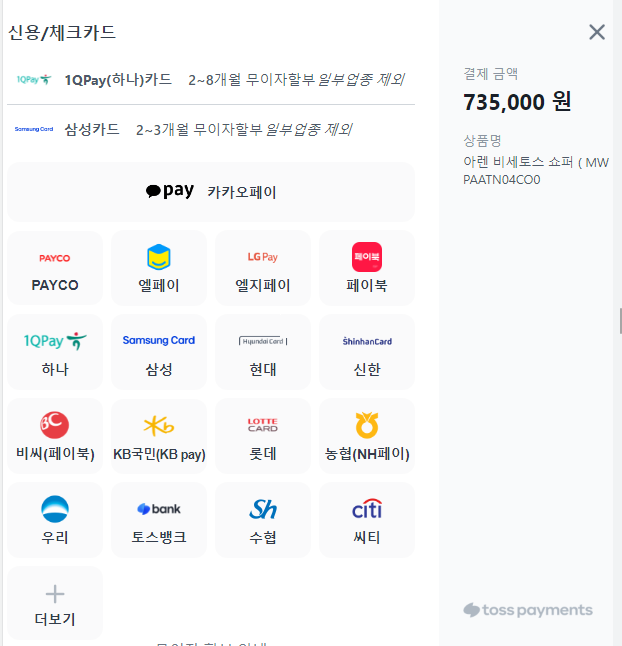Pick citi 씨티 card tile
622x646 pixels.
[367, 520]
